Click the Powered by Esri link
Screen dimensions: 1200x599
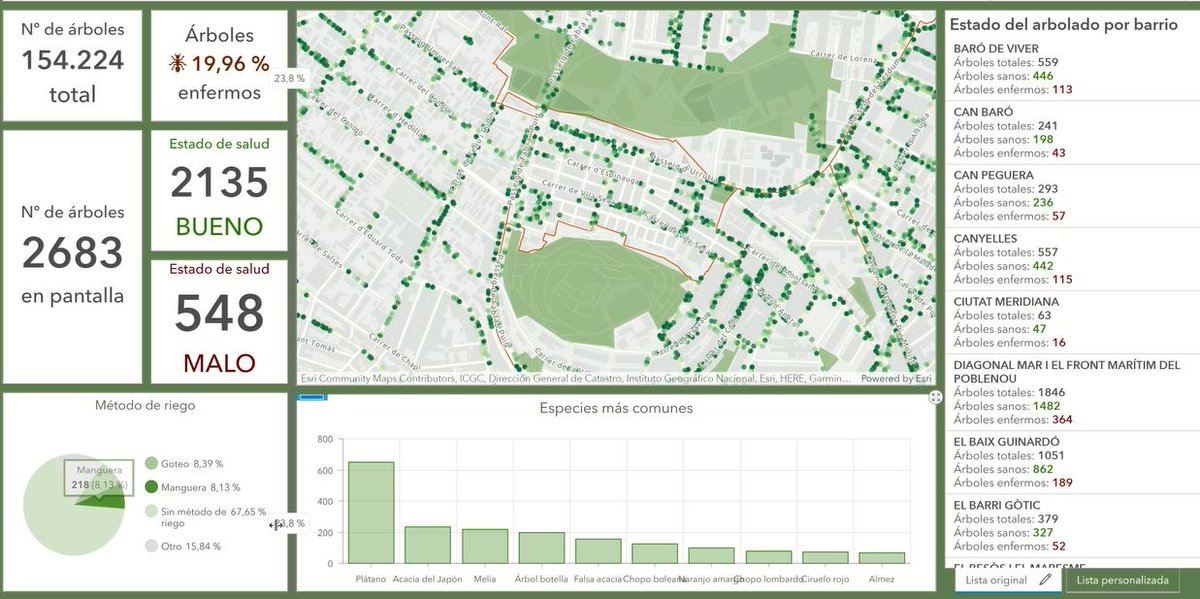click(x=897, y=379)
